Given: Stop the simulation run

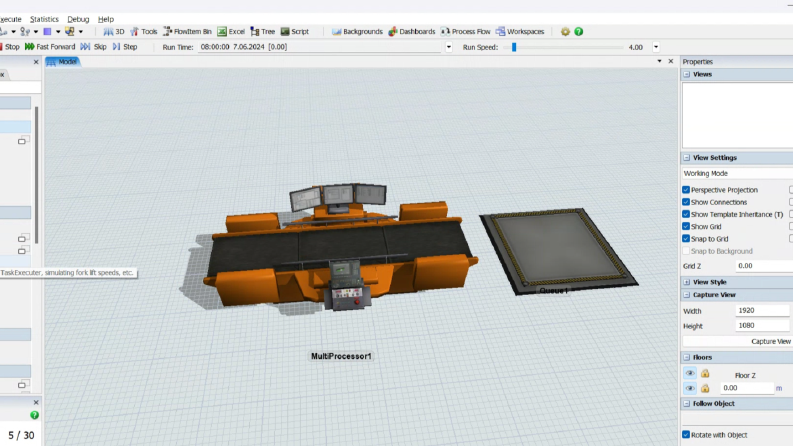Looking at the screenshot, I should (x=10, y=47).
